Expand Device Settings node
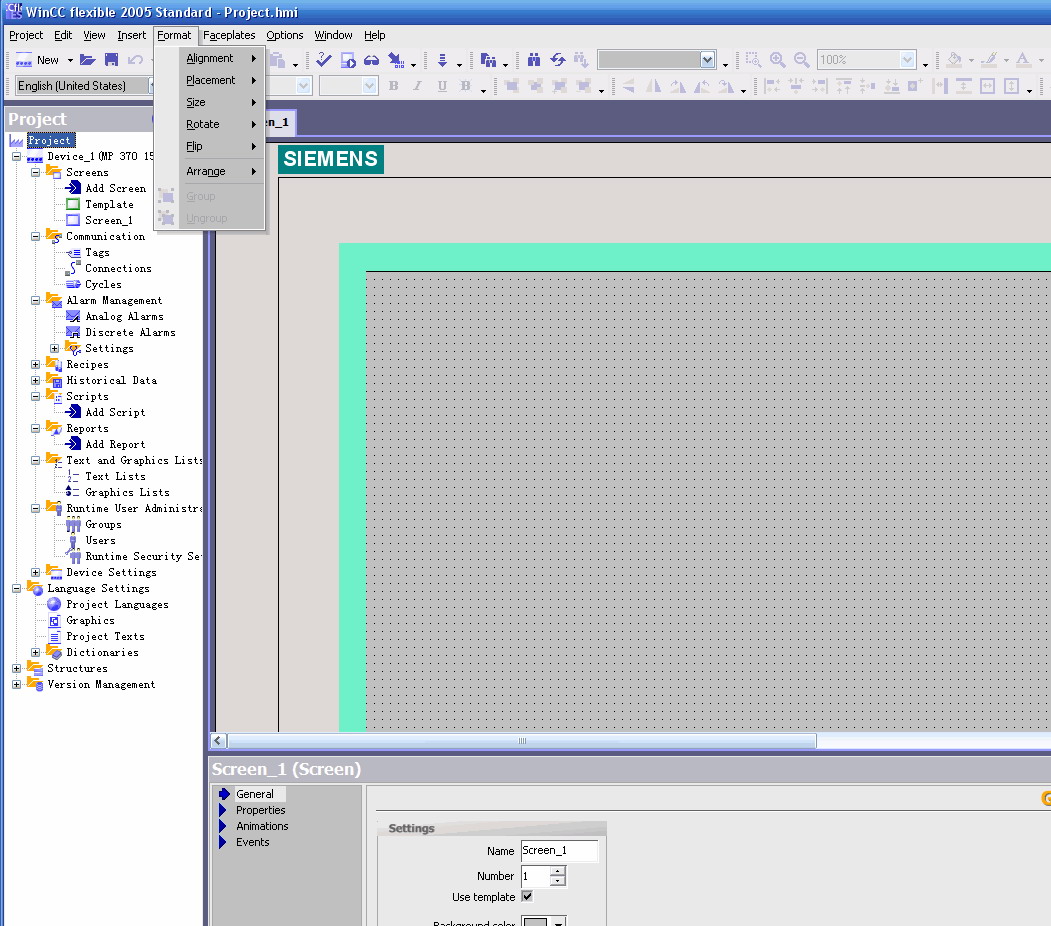The height and width of the screenshot is (926, 1051). (36, 573)
